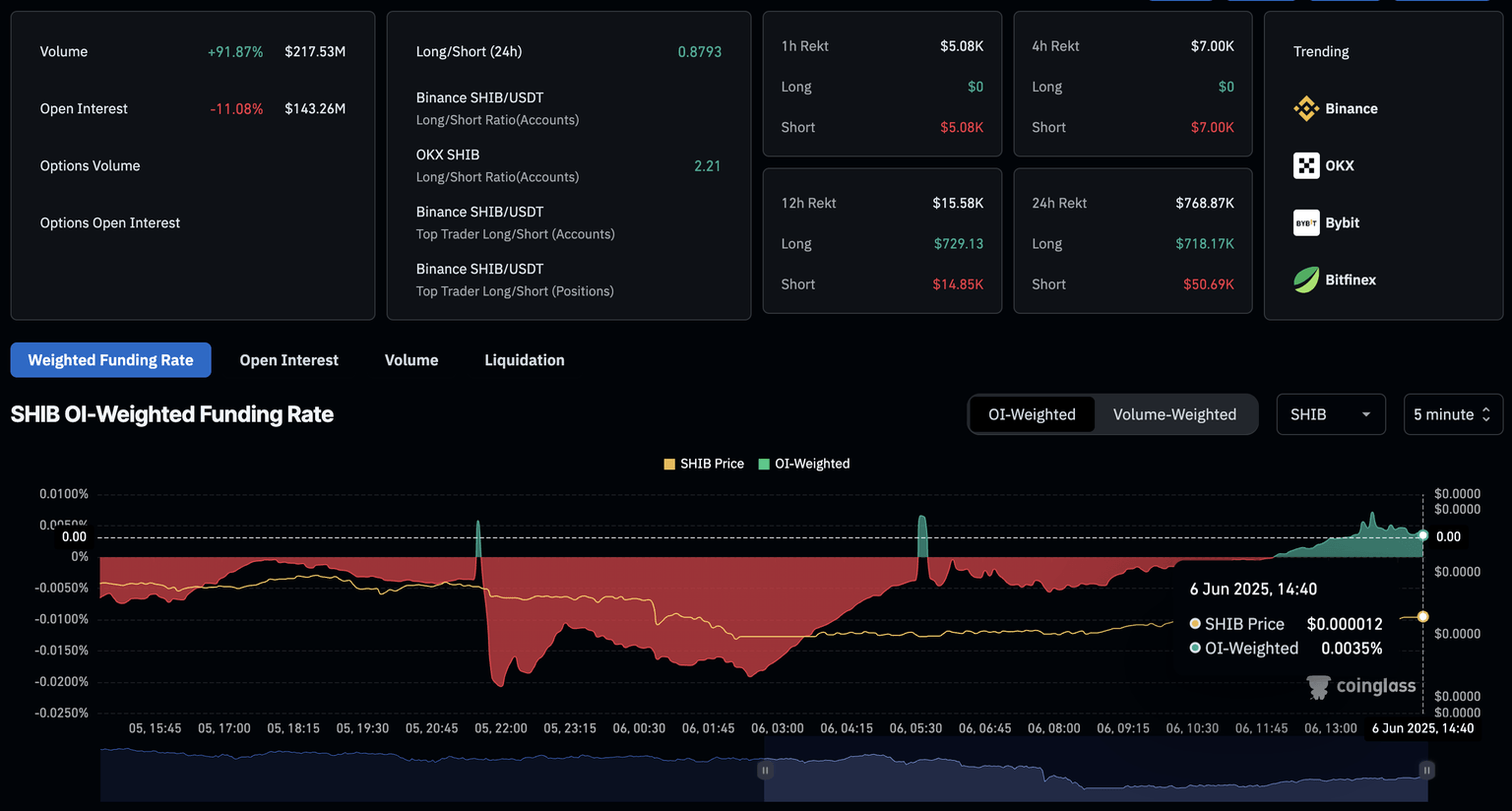
Task: Click the 24h Rekt liquidation card
Action: 1132,241
